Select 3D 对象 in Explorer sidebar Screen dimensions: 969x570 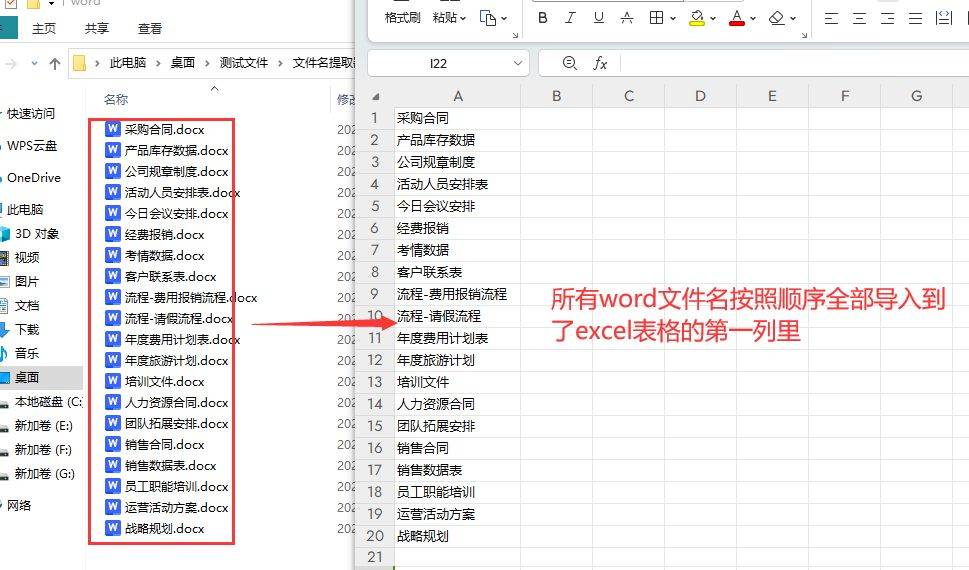coord(37,234)
